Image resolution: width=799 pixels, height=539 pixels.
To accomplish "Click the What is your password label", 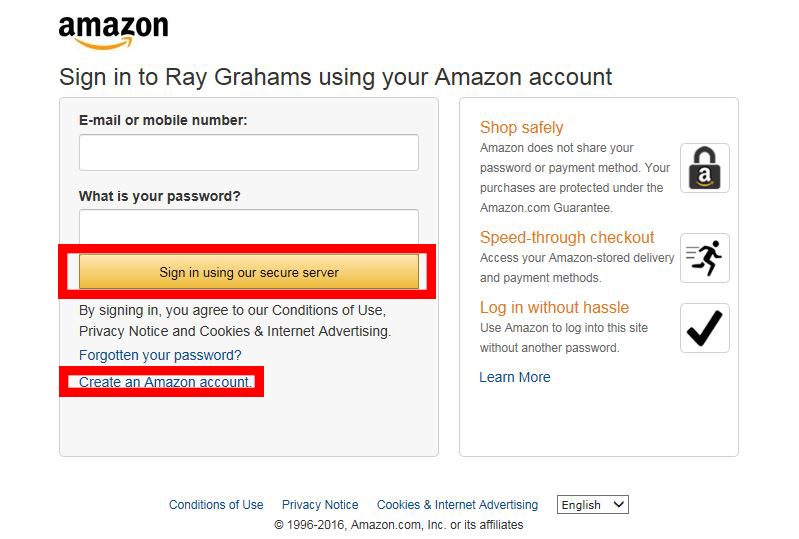I will coord(159,196).
